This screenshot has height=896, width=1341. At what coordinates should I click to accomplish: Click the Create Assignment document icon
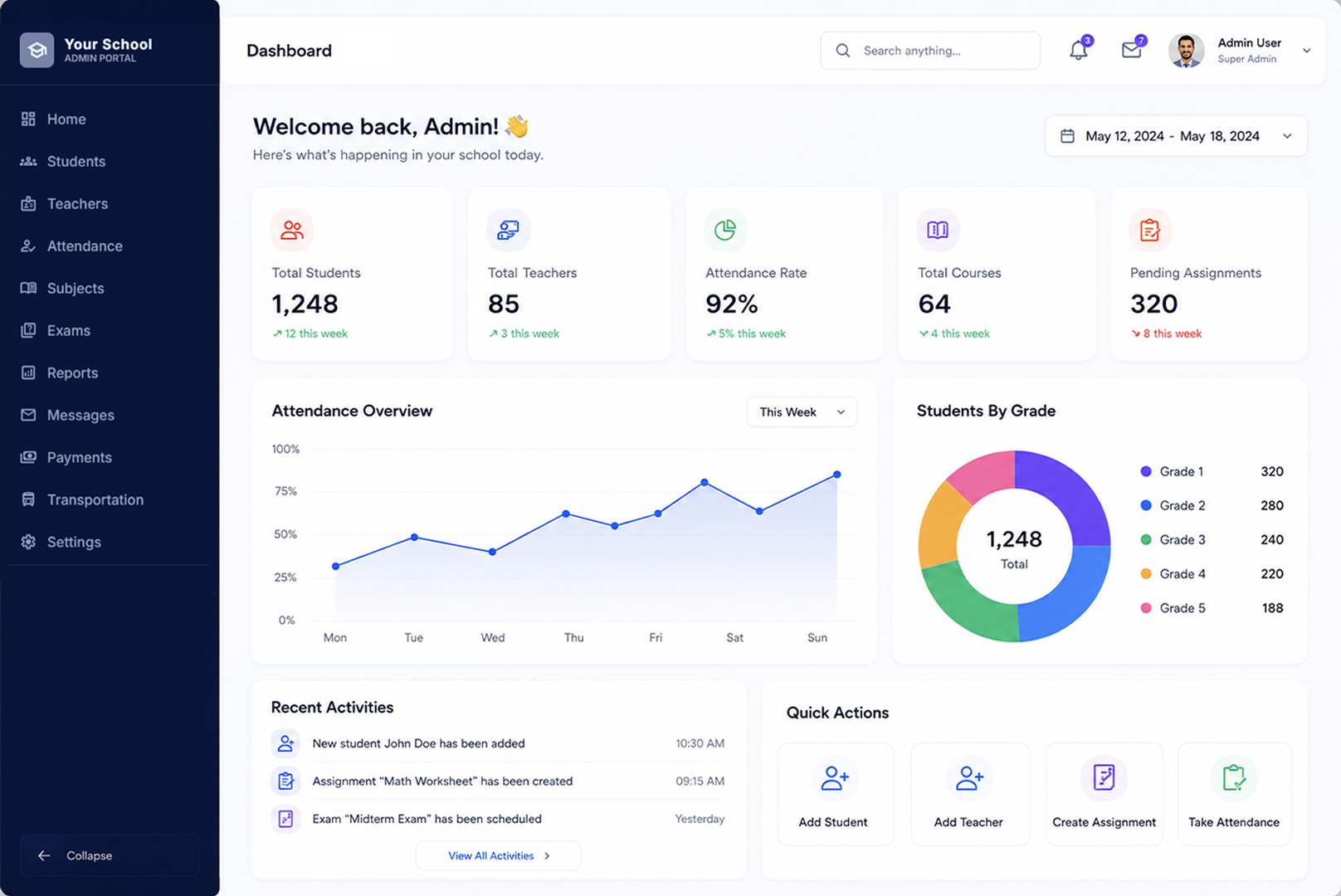(1104, 778)
